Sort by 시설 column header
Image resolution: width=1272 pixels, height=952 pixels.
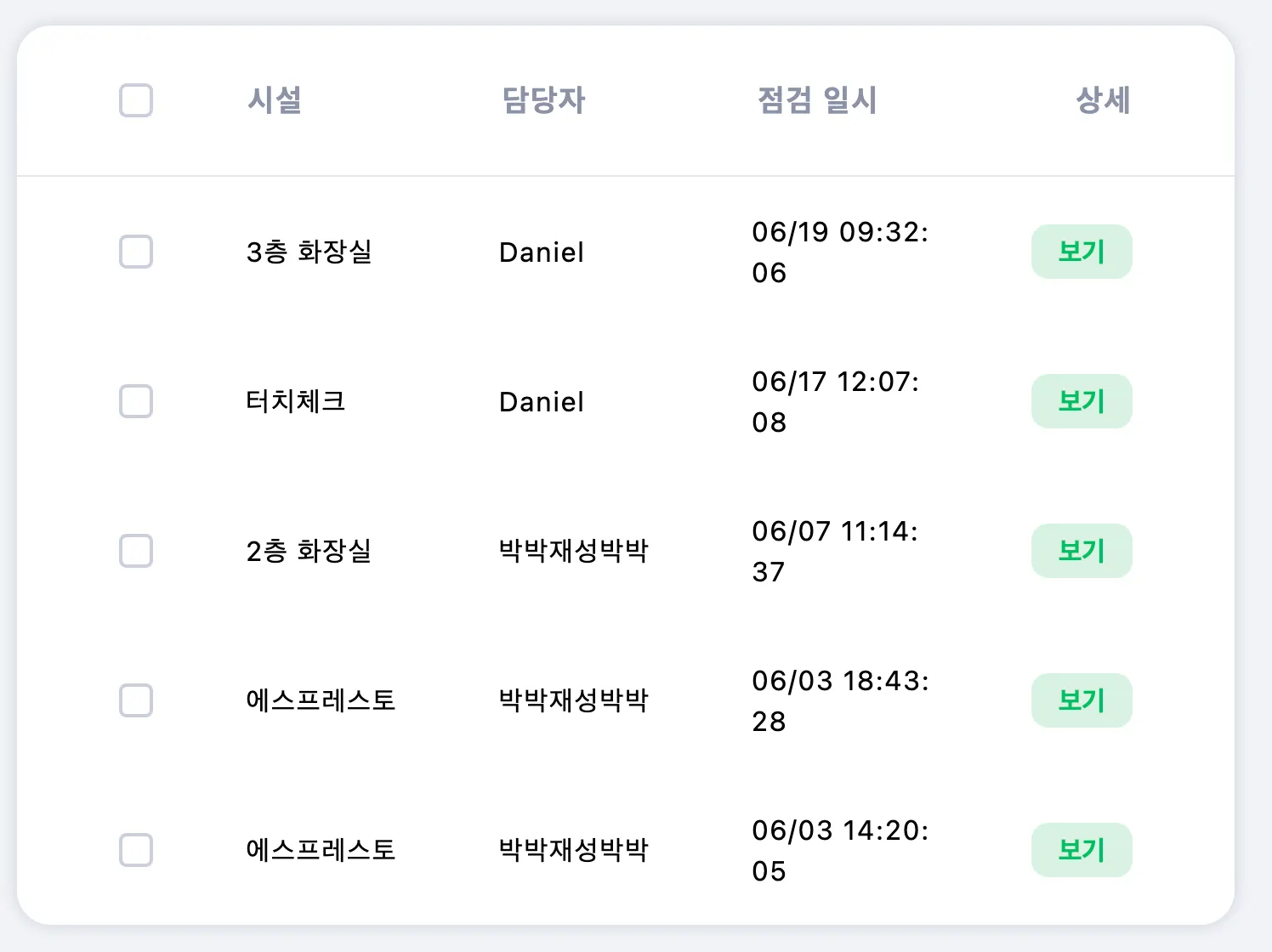275,100
